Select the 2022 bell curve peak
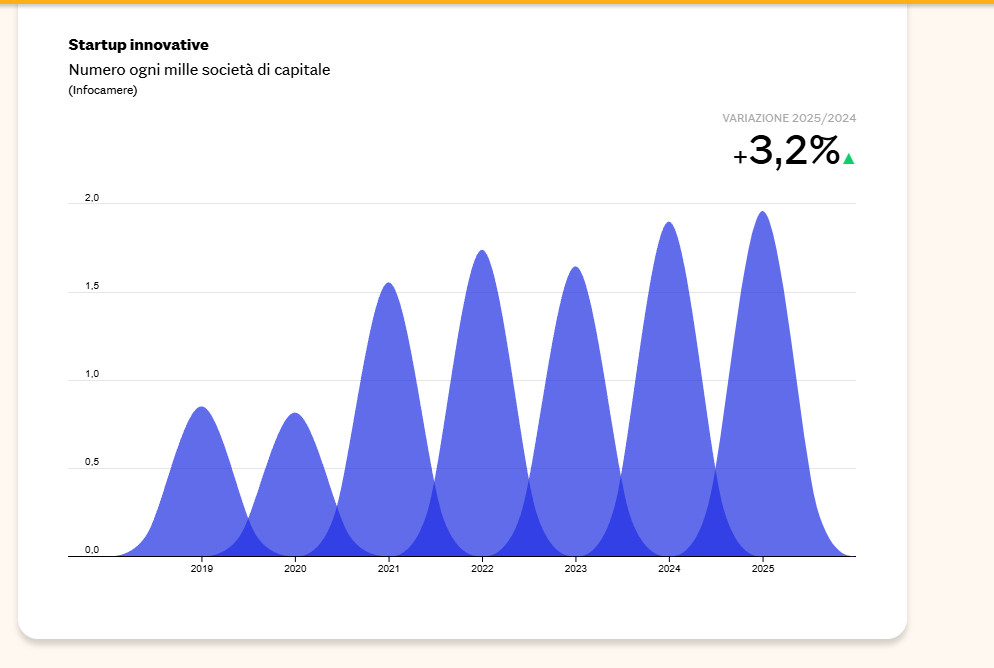The height and width of the screenshot is (668, 994). pos(482,254)
